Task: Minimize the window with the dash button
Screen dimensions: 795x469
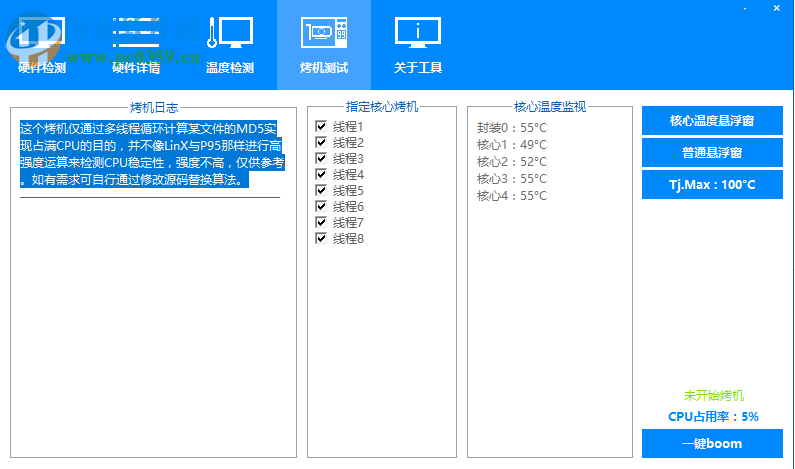Action: (x=745, y=9)
